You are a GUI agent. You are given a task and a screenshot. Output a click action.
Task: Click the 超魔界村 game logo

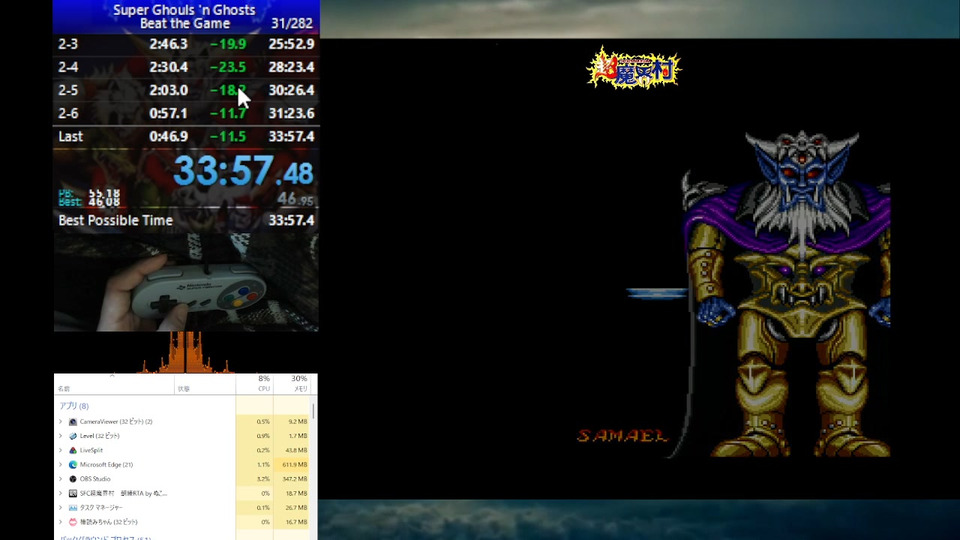tap(634, 70)
